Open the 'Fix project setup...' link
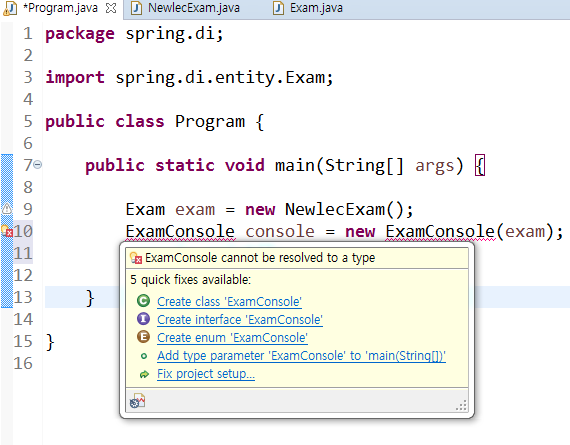This screenshot has width=570, height=445. coord(206,374)
